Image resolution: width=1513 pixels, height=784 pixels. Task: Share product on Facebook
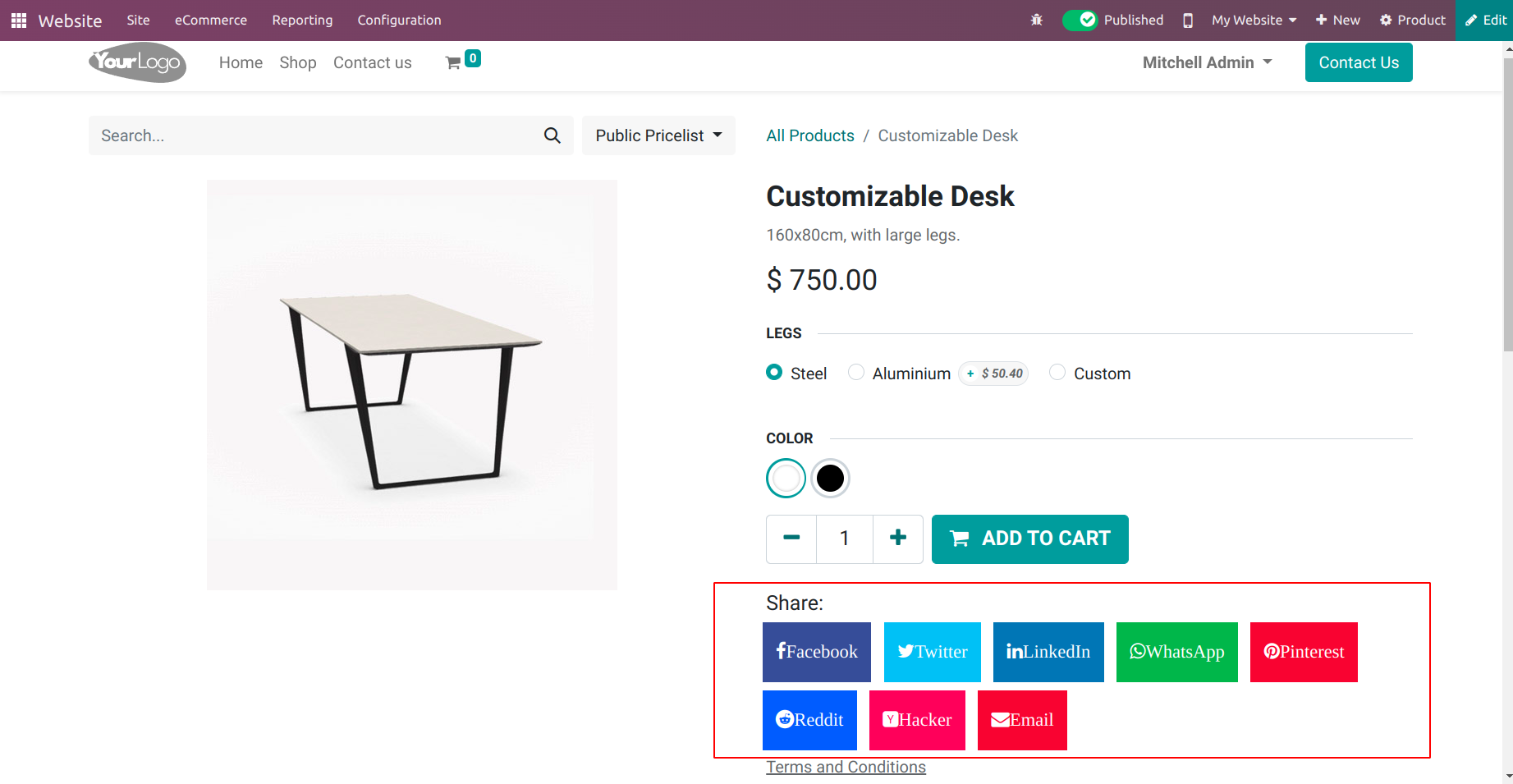click(x=817, y=652)
